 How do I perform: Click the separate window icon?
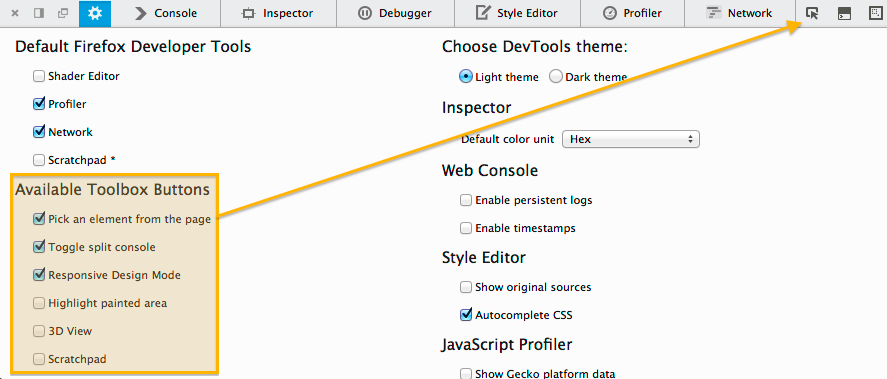coord(63,13)
